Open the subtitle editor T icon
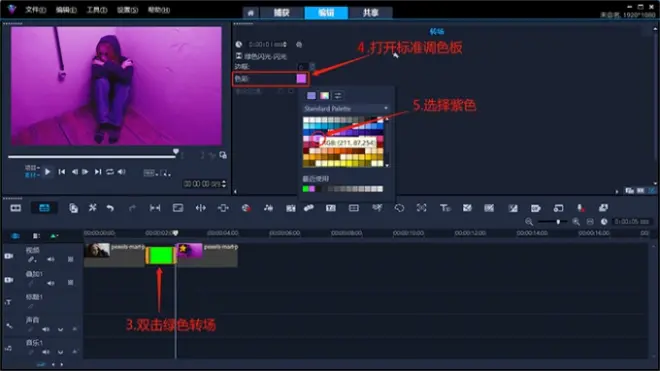Viewport: 660px width, 371px height. [331, 208]
